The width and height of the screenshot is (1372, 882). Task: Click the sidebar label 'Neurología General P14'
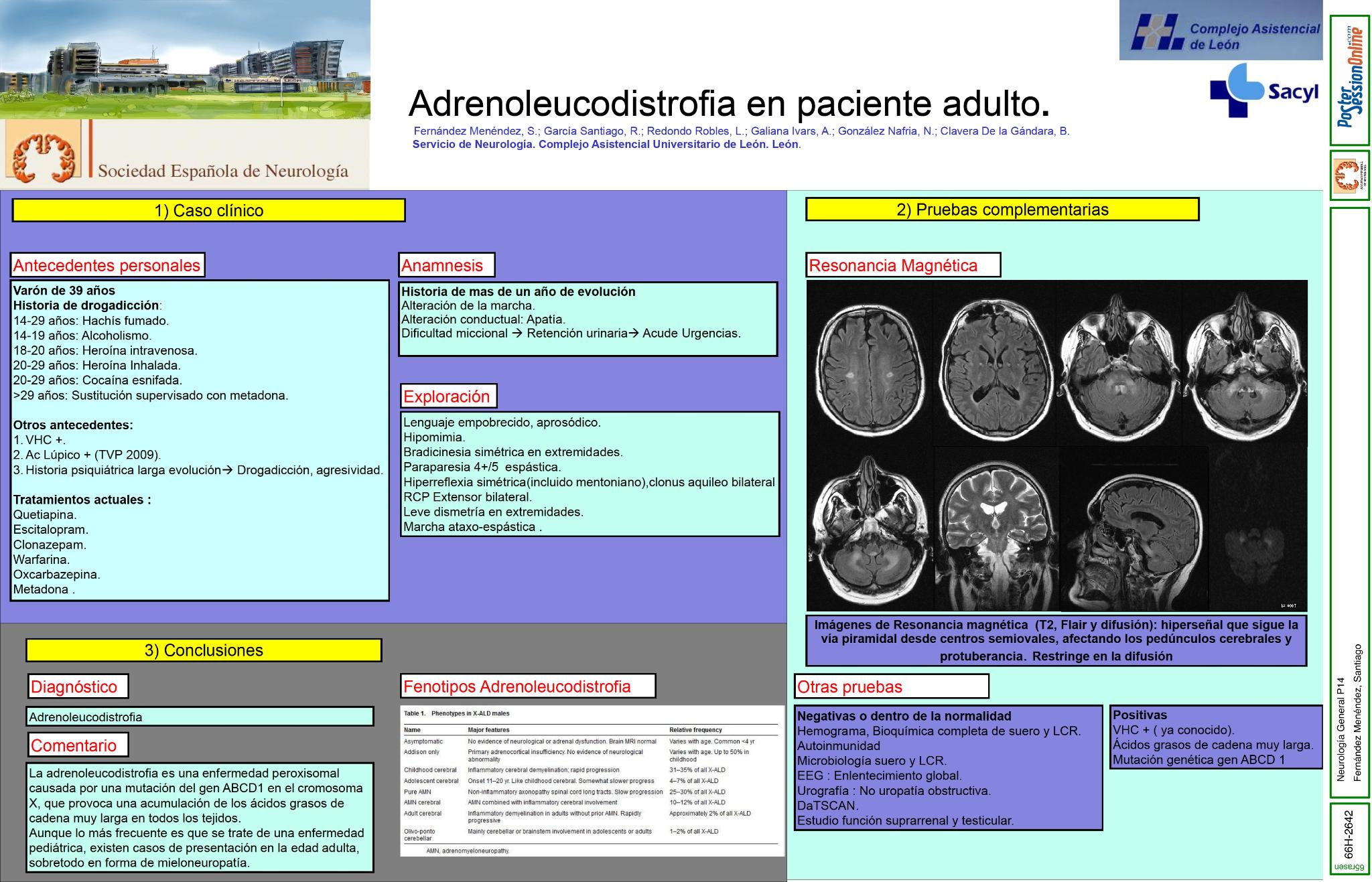point(1341,729)
